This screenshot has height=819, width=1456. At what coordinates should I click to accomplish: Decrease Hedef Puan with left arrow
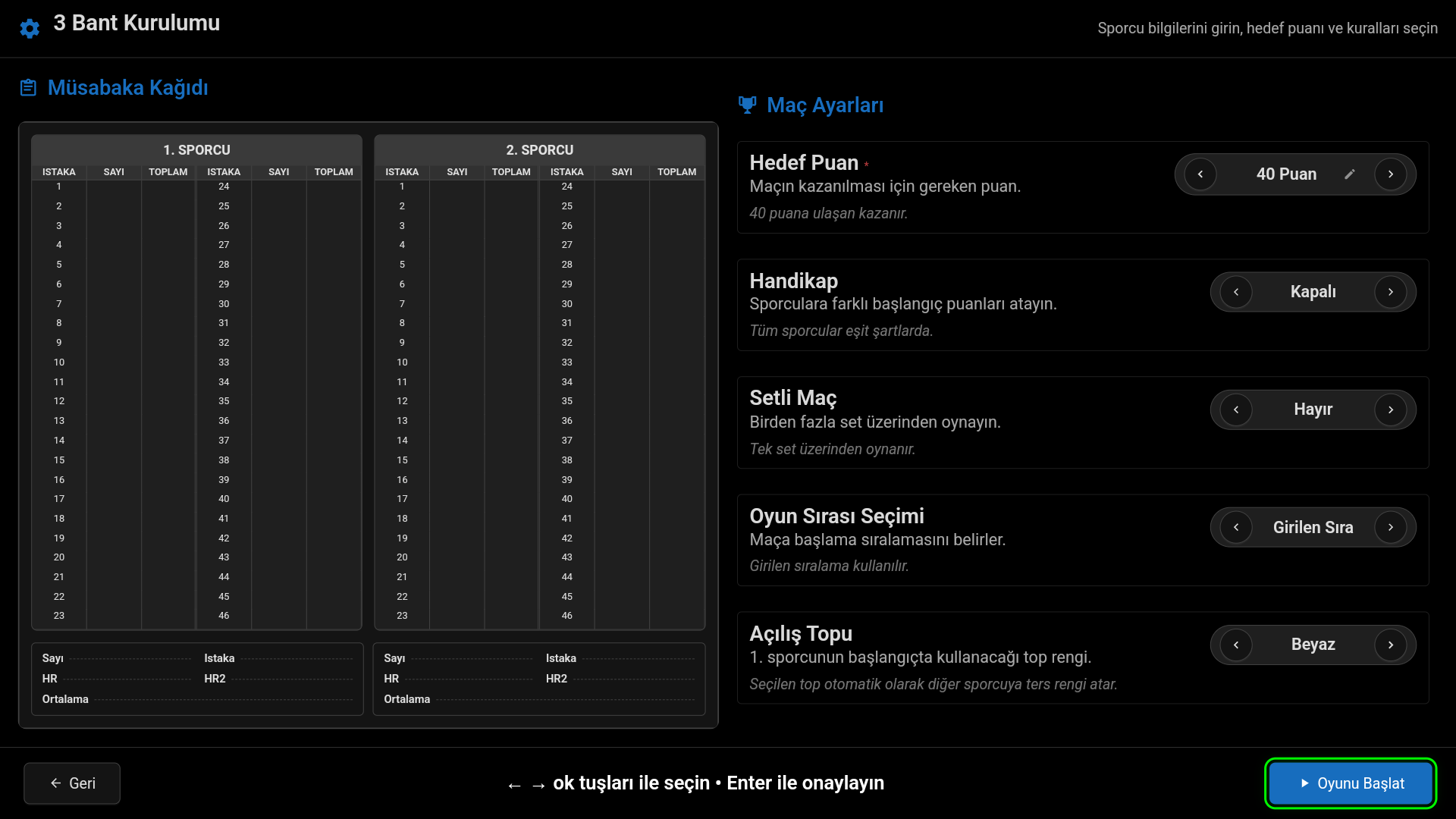[x=1200, y=174]
